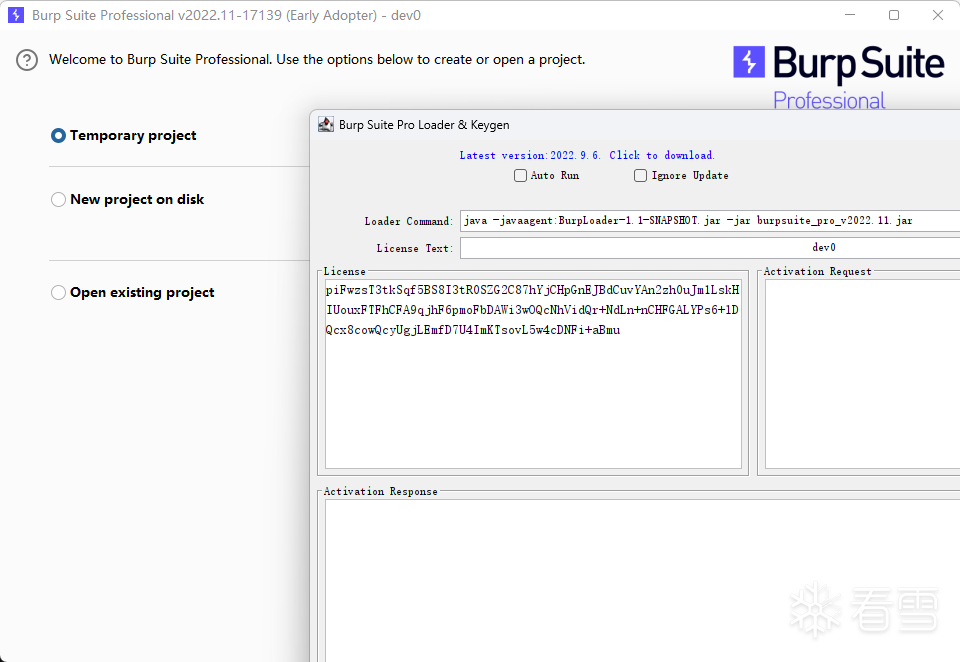The image size is (960, 662).
Task: Click the Burp Suite Professional logo
Action: [x=839, y=77]
